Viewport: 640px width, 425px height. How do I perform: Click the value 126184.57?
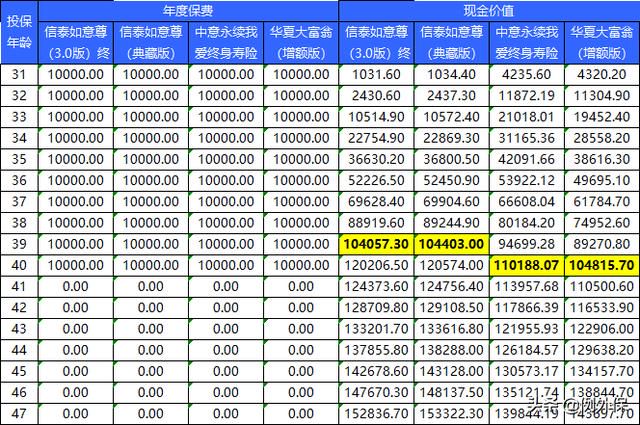[527, 350]
